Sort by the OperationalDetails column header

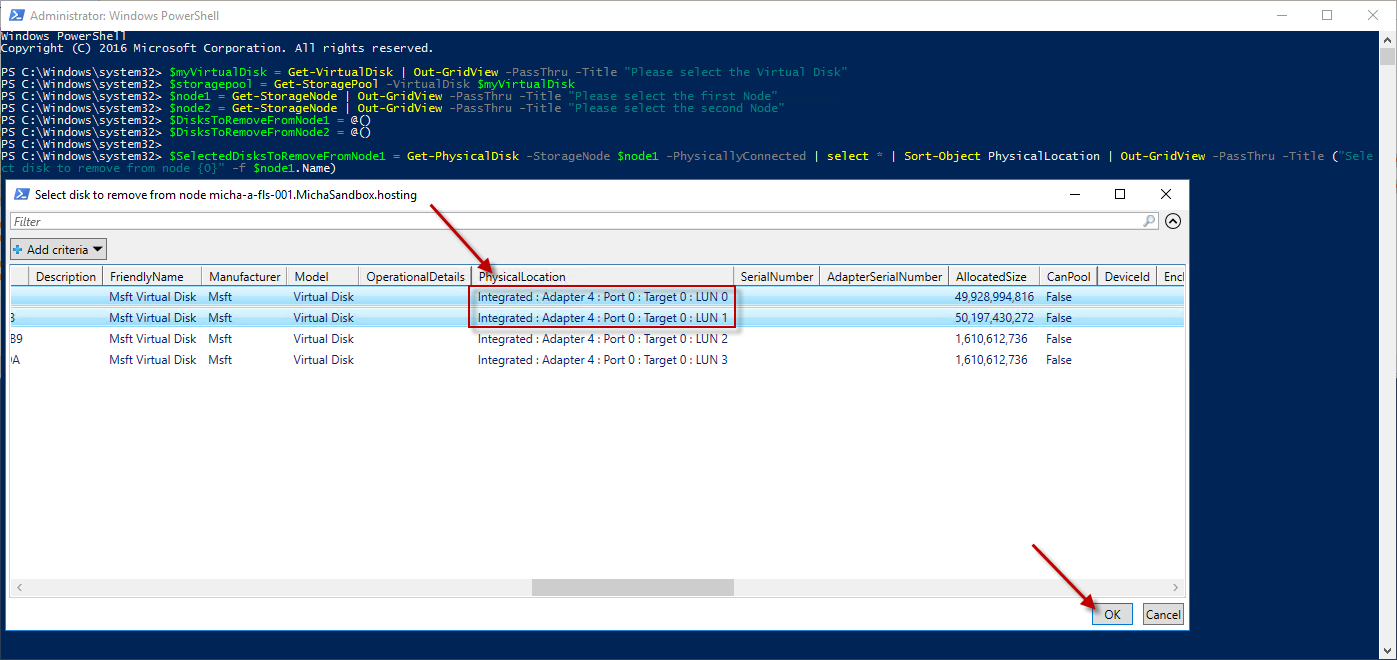click(415, 277)
